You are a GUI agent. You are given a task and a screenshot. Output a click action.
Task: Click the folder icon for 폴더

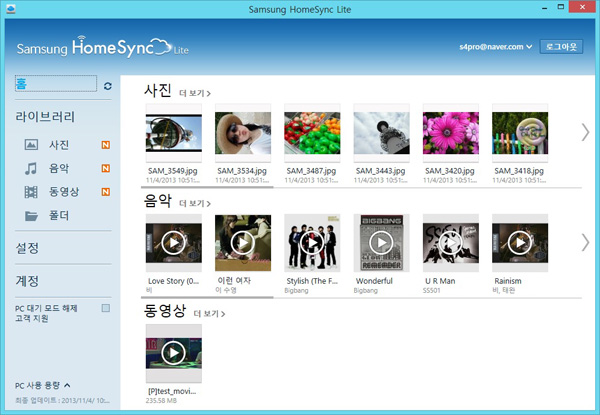tap(32, 216)
